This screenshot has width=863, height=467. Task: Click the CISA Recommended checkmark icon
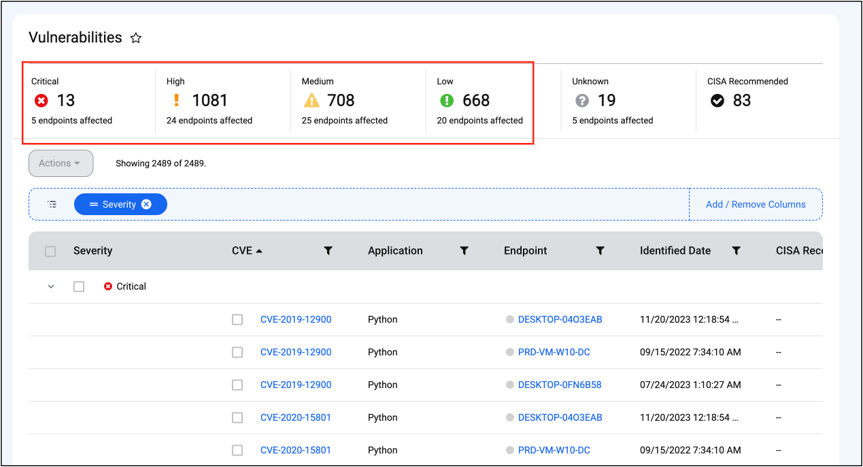pos(717,100)
